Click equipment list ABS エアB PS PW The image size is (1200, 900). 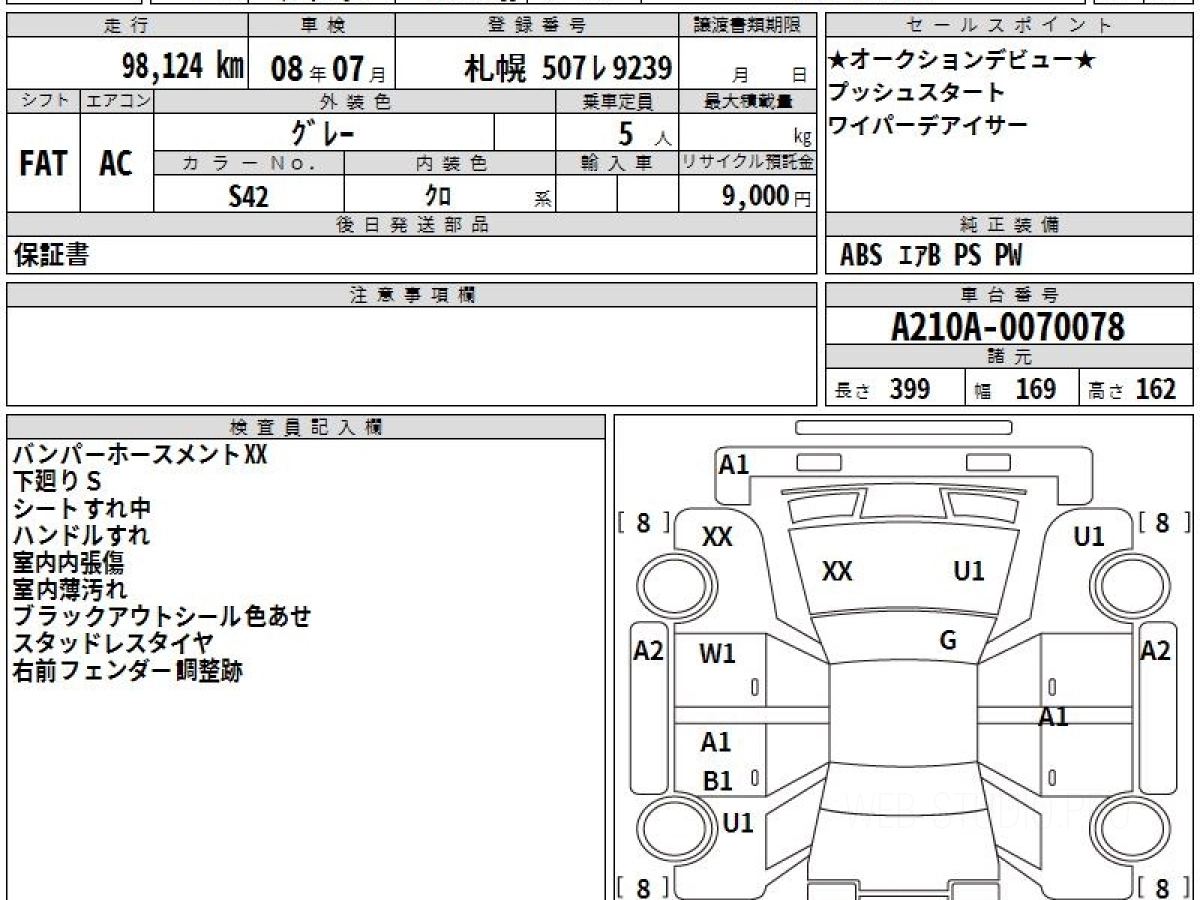tap(931, 256)
